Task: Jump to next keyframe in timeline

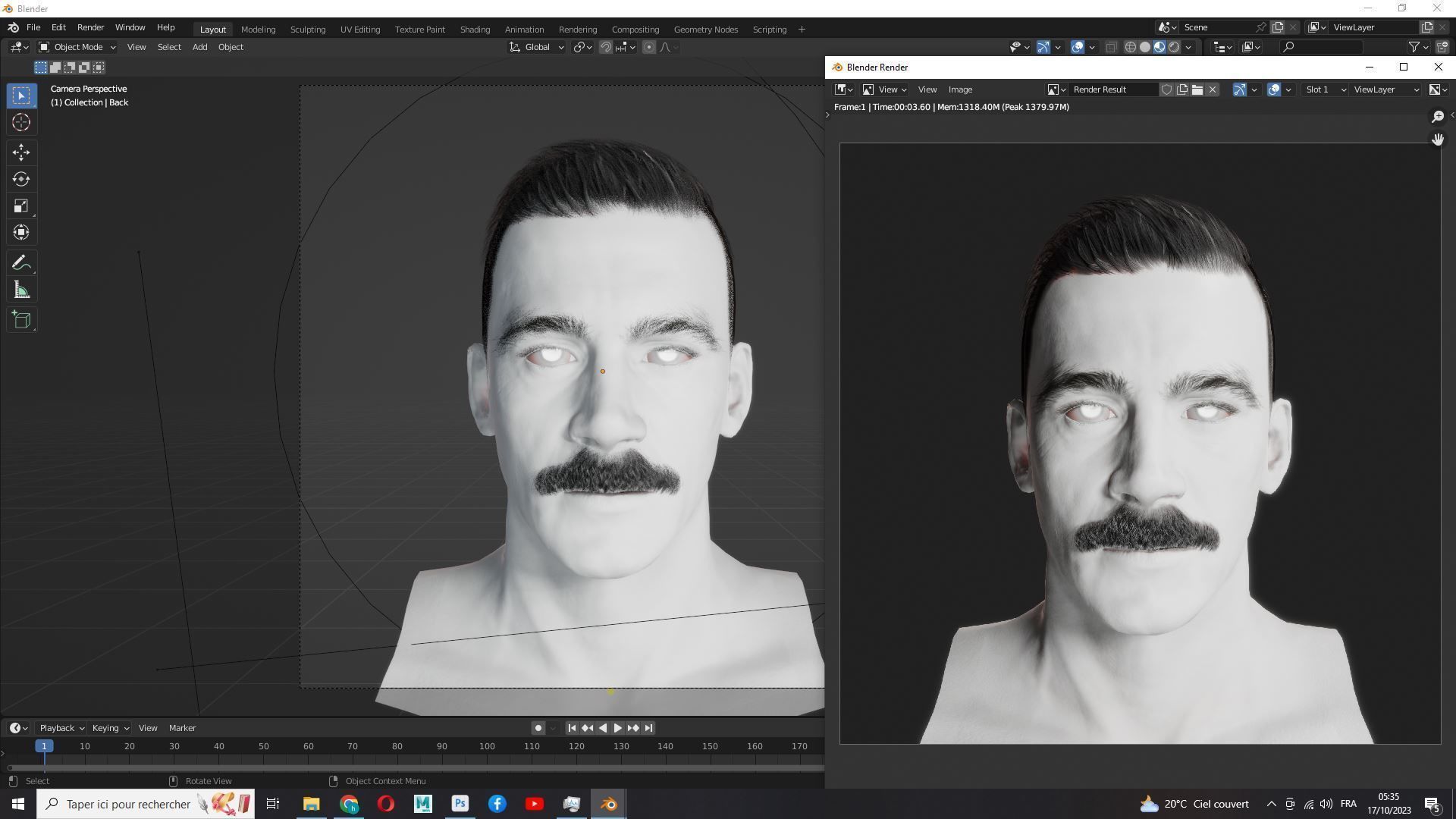Action: (x=633, y=728)
